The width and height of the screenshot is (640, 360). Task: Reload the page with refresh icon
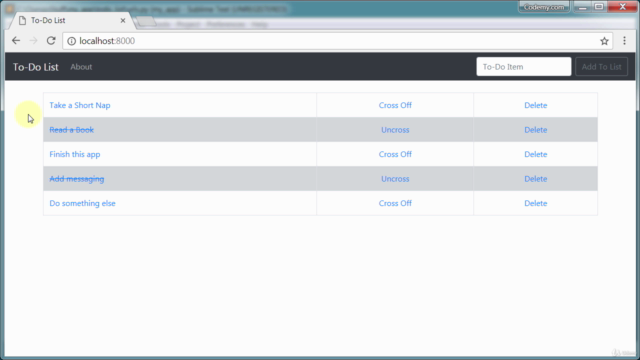tap(51, 41)
